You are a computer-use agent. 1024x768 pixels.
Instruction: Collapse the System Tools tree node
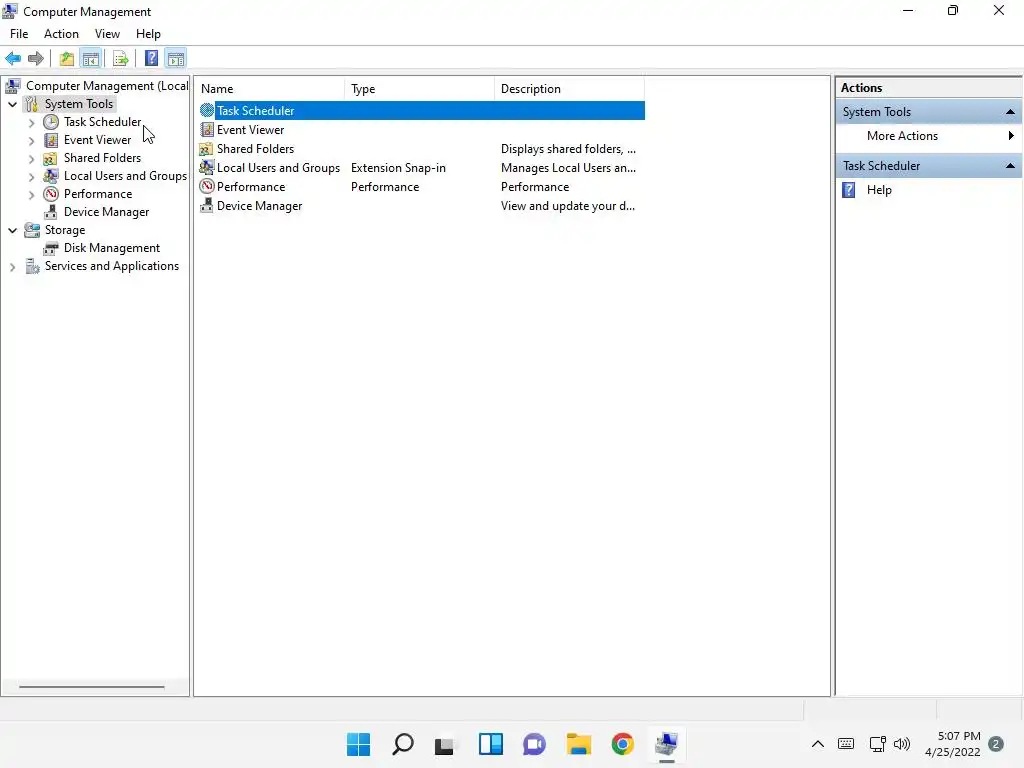pyautogui.click(x=12, y=104)
